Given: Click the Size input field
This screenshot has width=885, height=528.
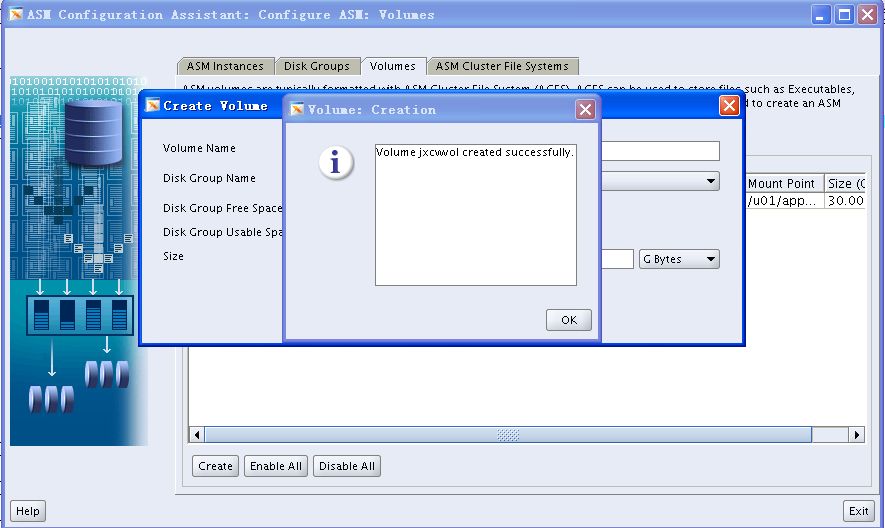Looking at the screenshot, I should point(617,259).
